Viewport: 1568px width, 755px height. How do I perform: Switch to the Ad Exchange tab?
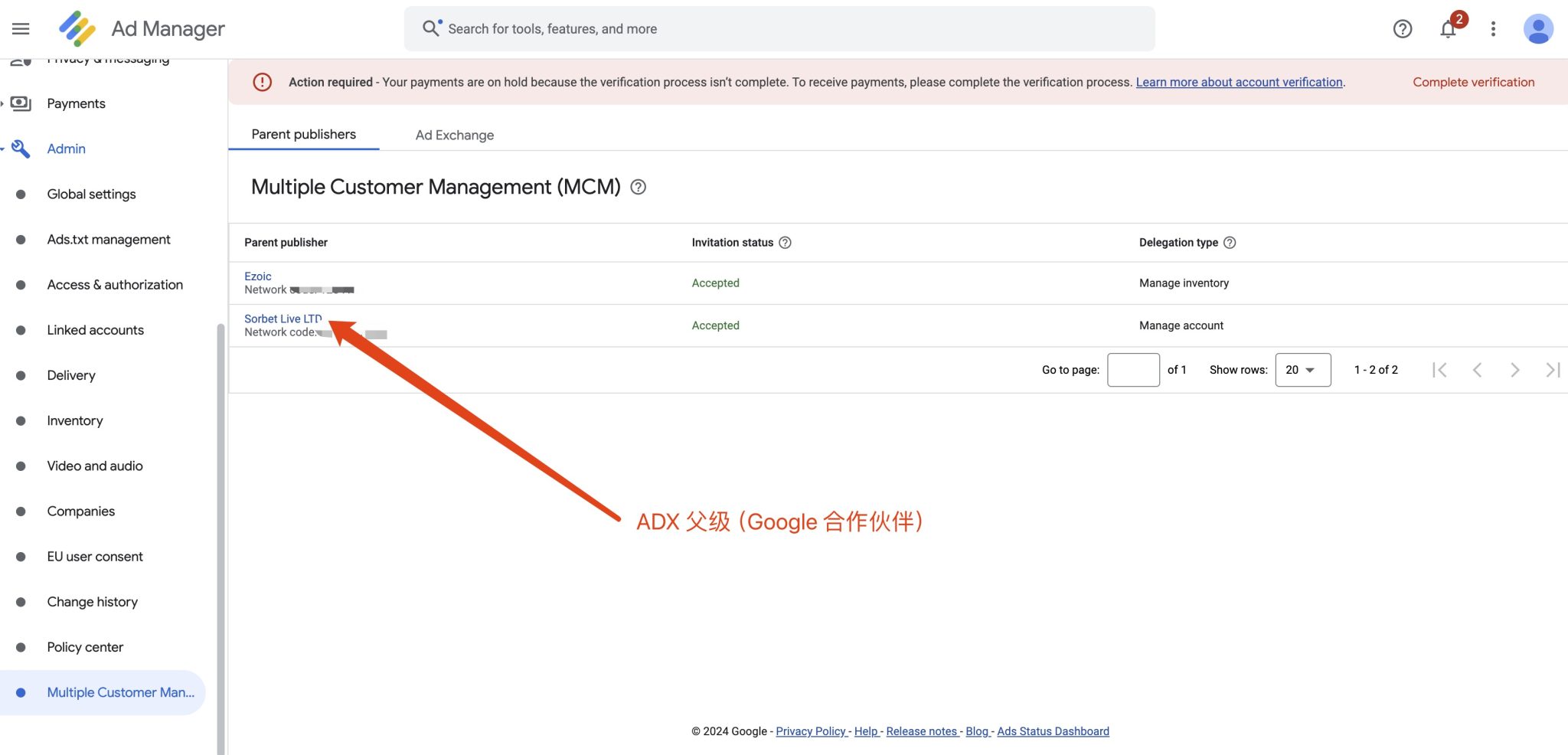click(x=454, y=135)
